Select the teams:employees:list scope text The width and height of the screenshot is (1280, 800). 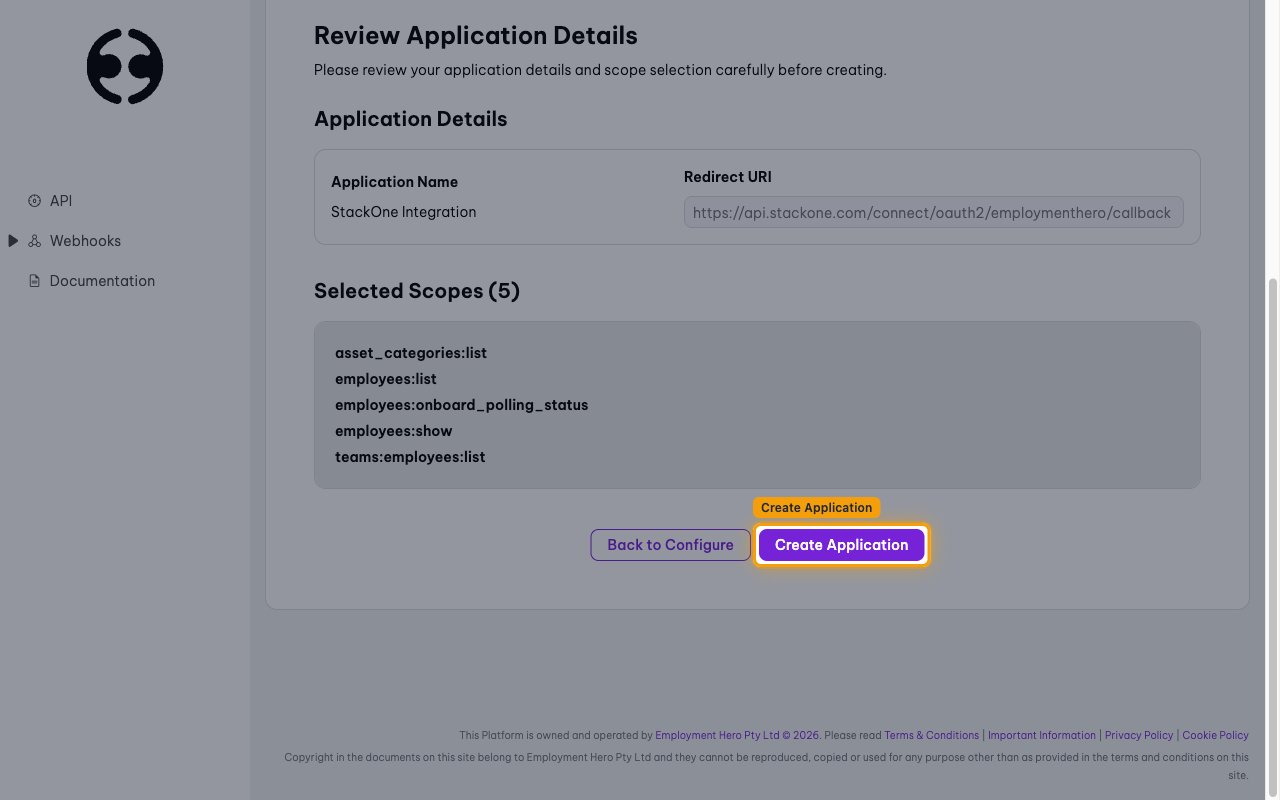(410, 457)
